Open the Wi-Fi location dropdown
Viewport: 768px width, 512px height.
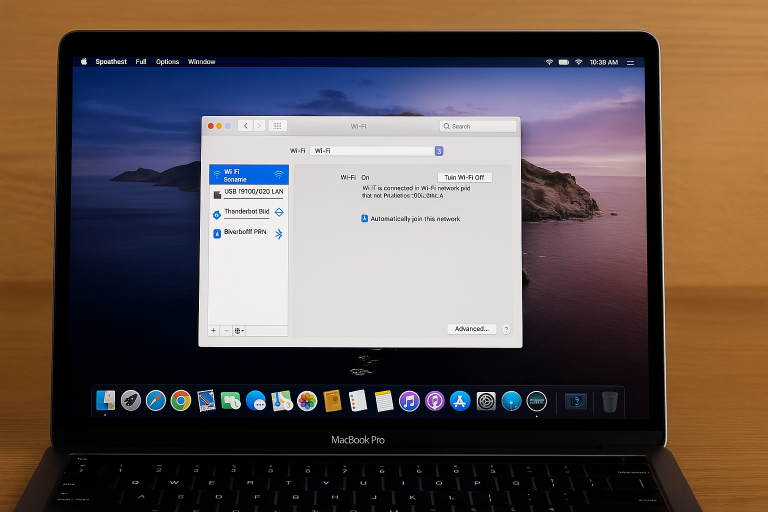[x=376, y=151]
